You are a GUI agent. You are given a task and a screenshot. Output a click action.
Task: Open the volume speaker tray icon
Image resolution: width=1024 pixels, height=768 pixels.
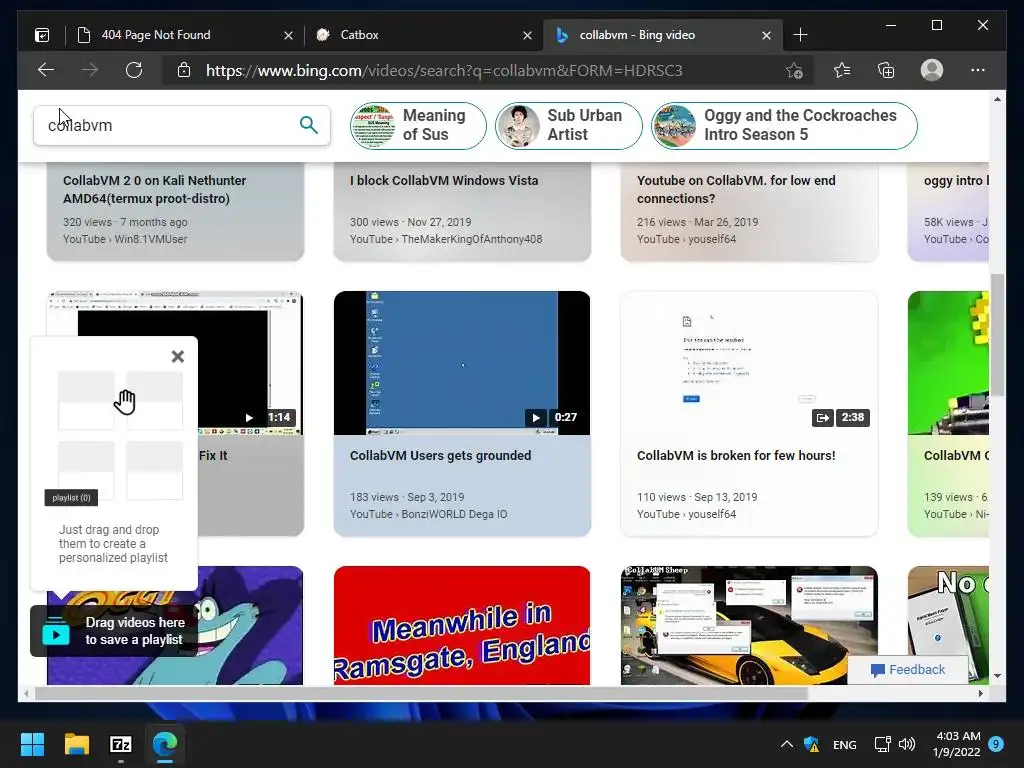coord(907,744)
